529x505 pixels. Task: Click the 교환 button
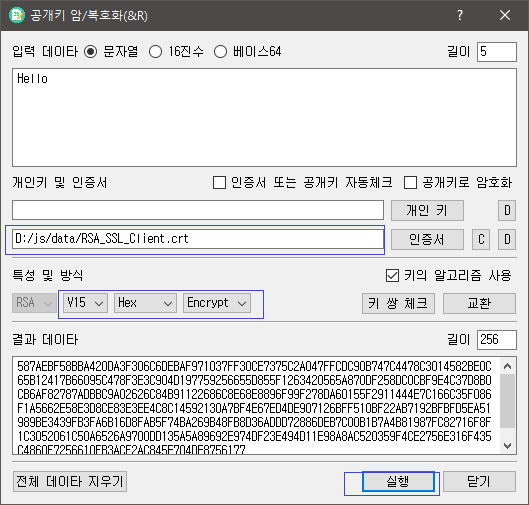pyautogui.click(x=479, y=303)
